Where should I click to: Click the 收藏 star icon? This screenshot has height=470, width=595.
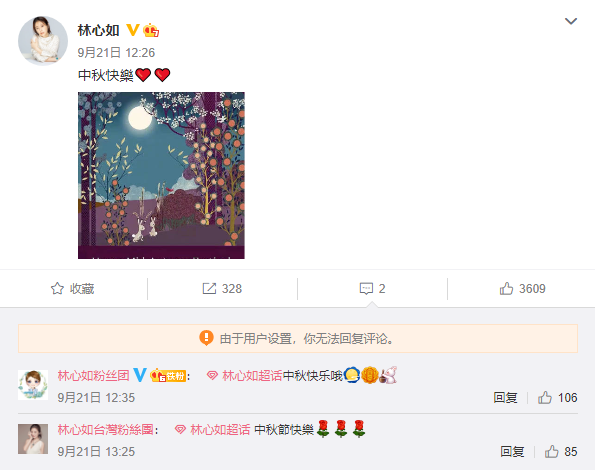(57, 289)
